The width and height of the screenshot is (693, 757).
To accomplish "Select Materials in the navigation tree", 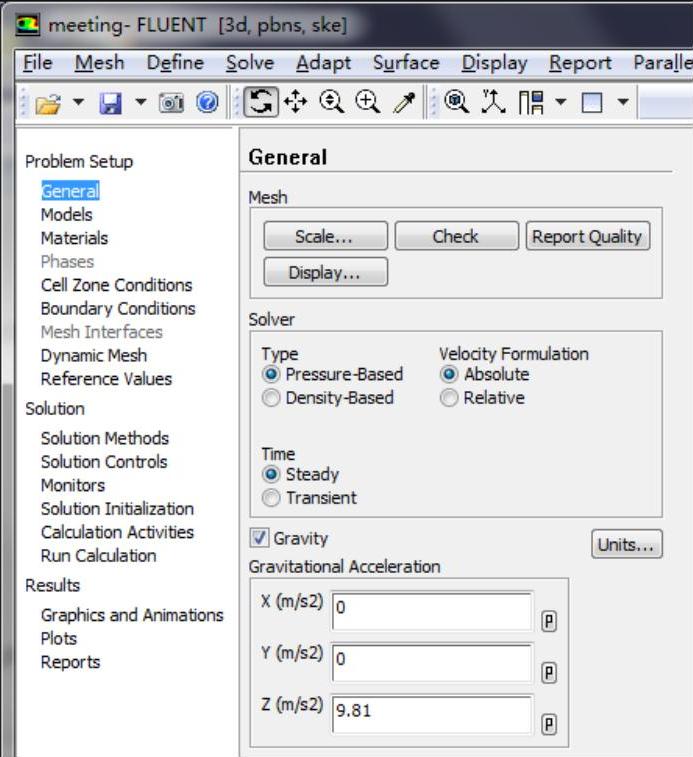I will pos(74,238).
